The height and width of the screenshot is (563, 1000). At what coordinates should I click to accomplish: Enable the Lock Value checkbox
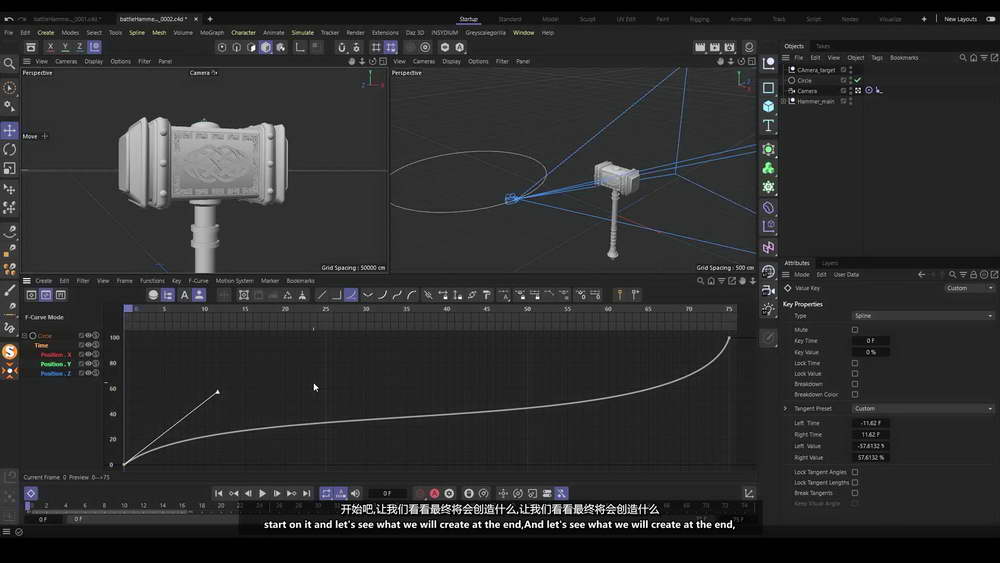(855, 374)
